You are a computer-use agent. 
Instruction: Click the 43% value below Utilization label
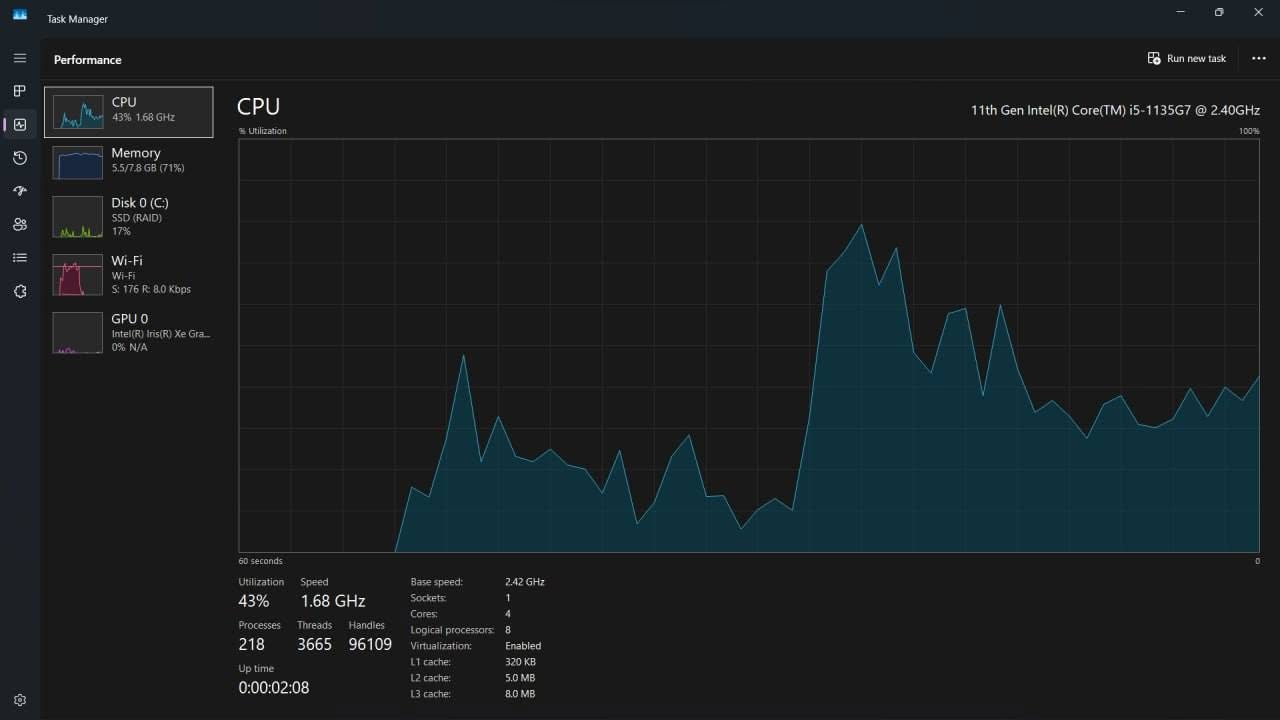[x=254, y=601]
